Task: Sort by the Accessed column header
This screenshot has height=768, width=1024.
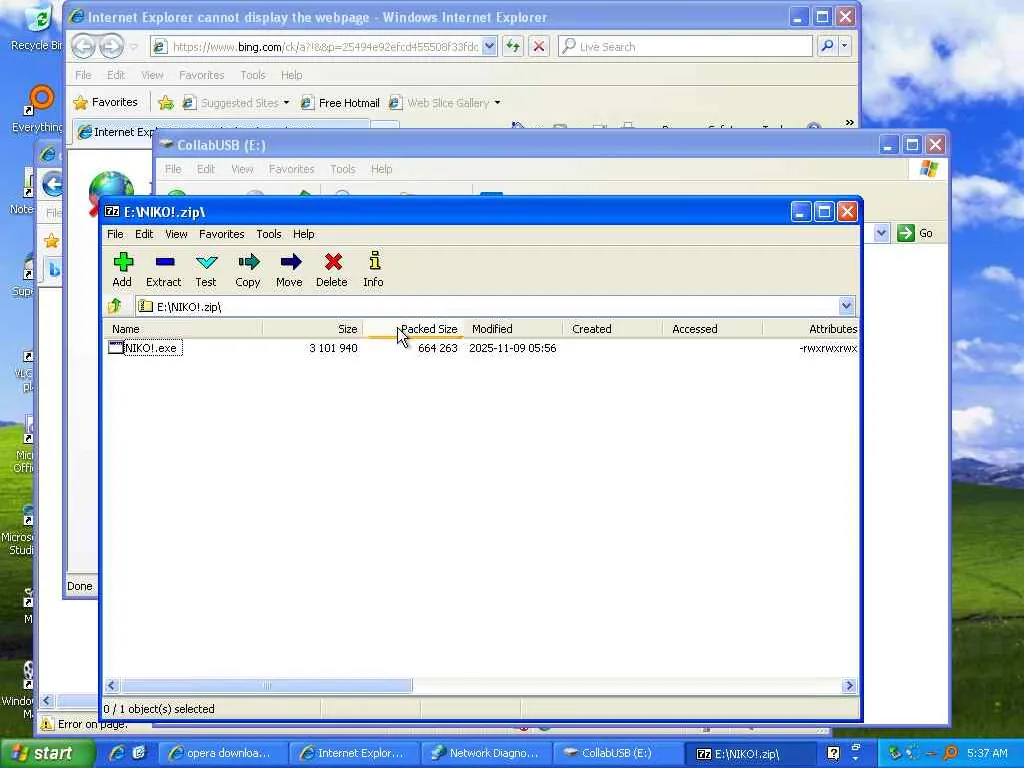Action: coord(712,328)
